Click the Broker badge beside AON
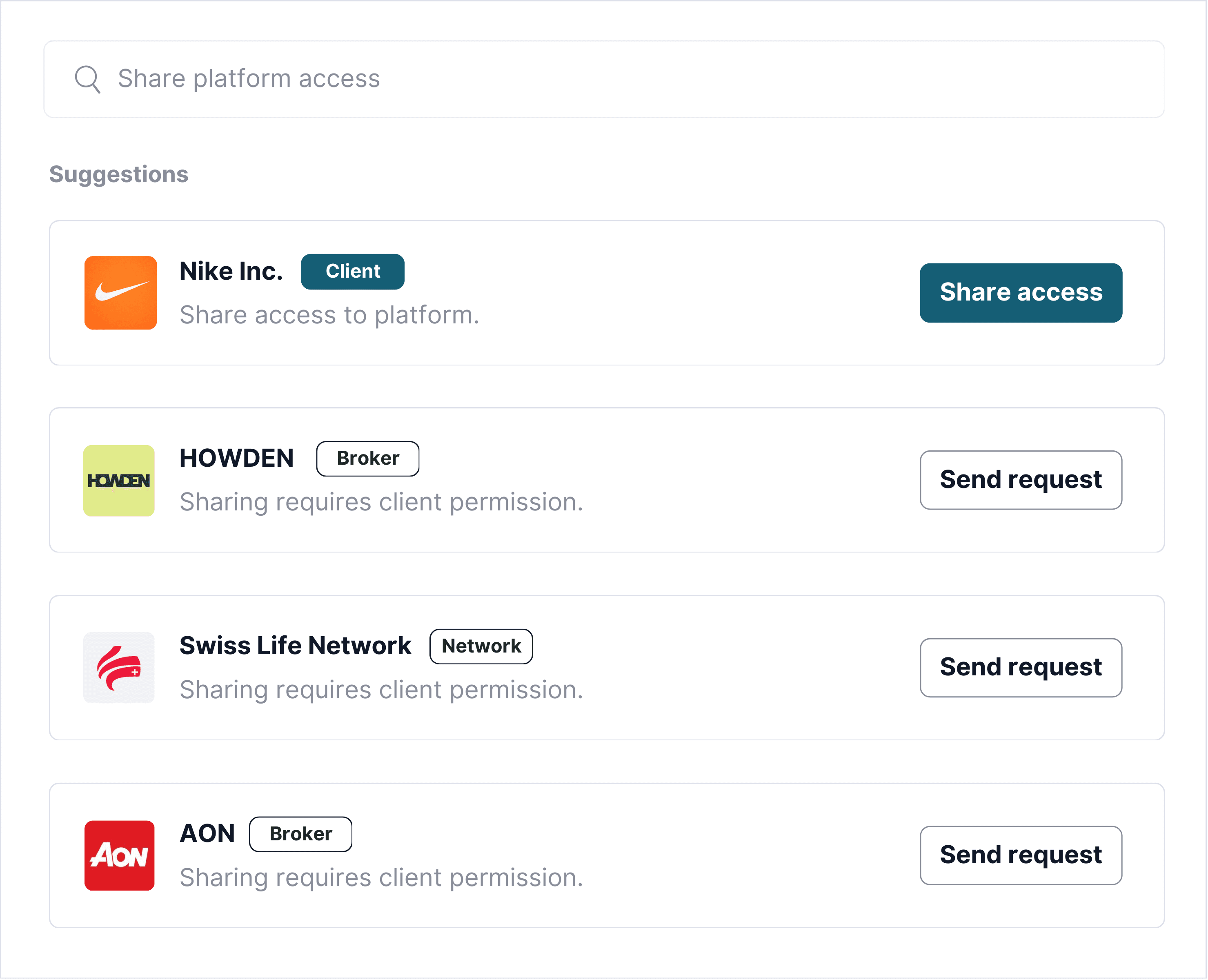This screenshot has width=1208, height=980. pyautogui.click(x=300, y=834)
